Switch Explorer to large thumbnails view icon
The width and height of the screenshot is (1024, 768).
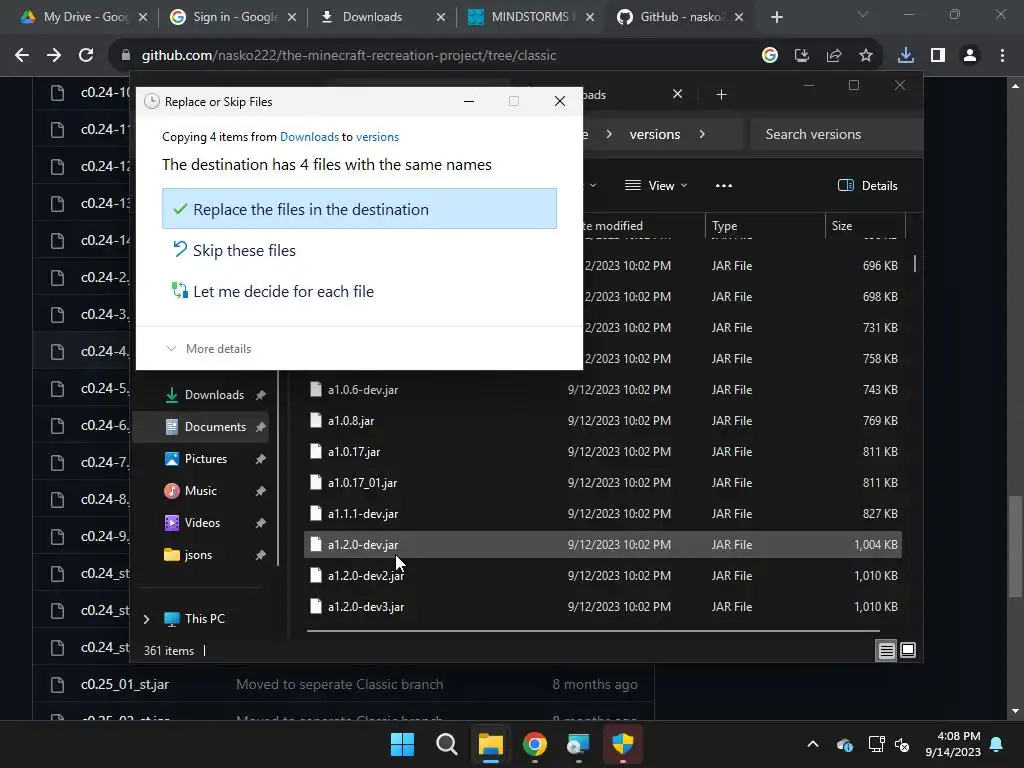(908, 650)
